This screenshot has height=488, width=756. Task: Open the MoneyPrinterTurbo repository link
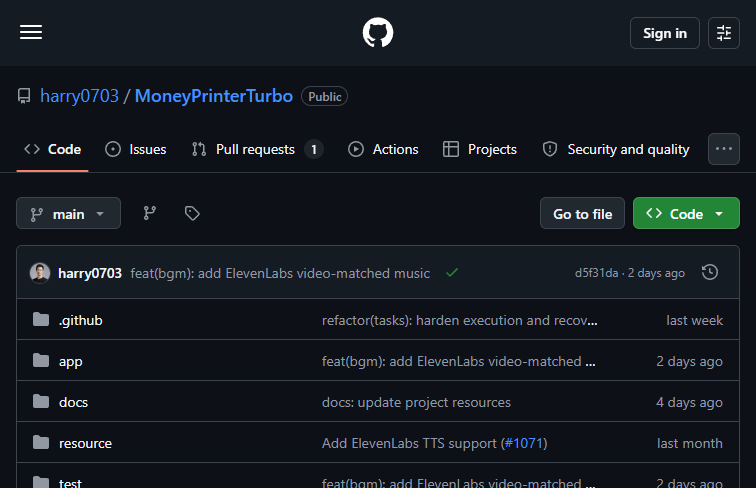[214, 96]
